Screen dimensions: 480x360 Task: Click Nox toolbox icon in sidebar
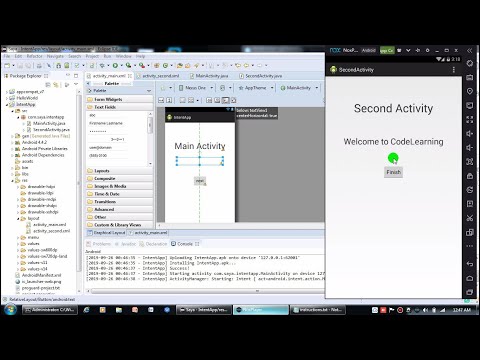tap(470, 176)
